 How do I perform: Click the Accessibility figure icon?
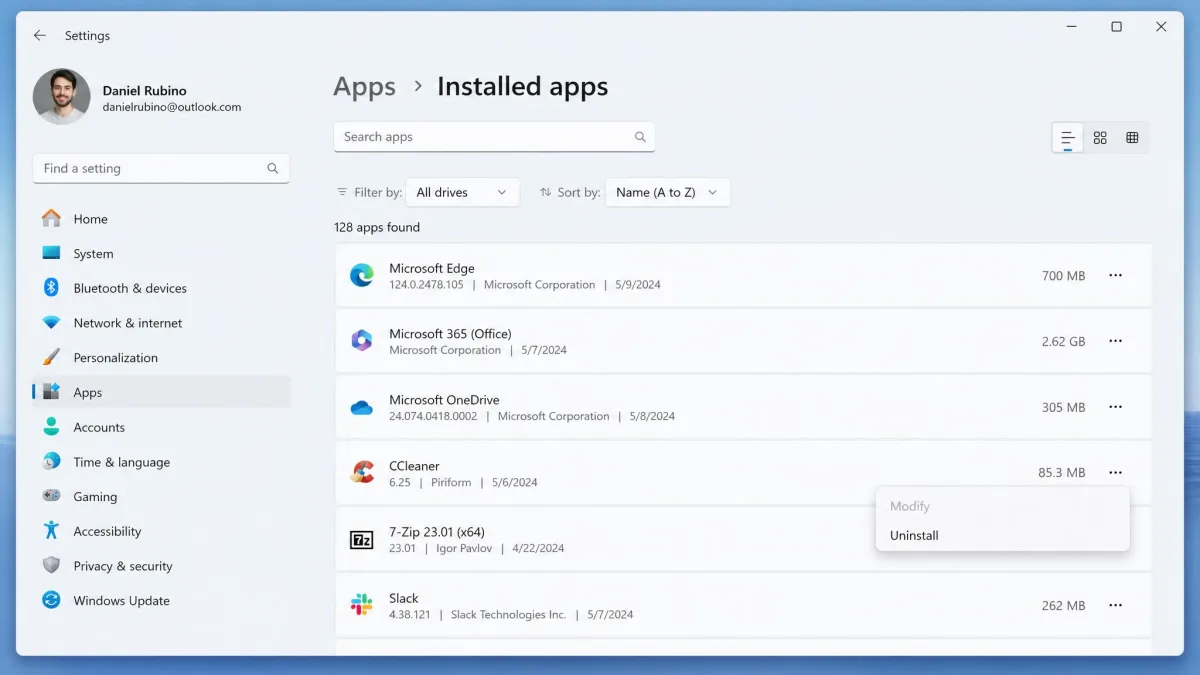51,531
